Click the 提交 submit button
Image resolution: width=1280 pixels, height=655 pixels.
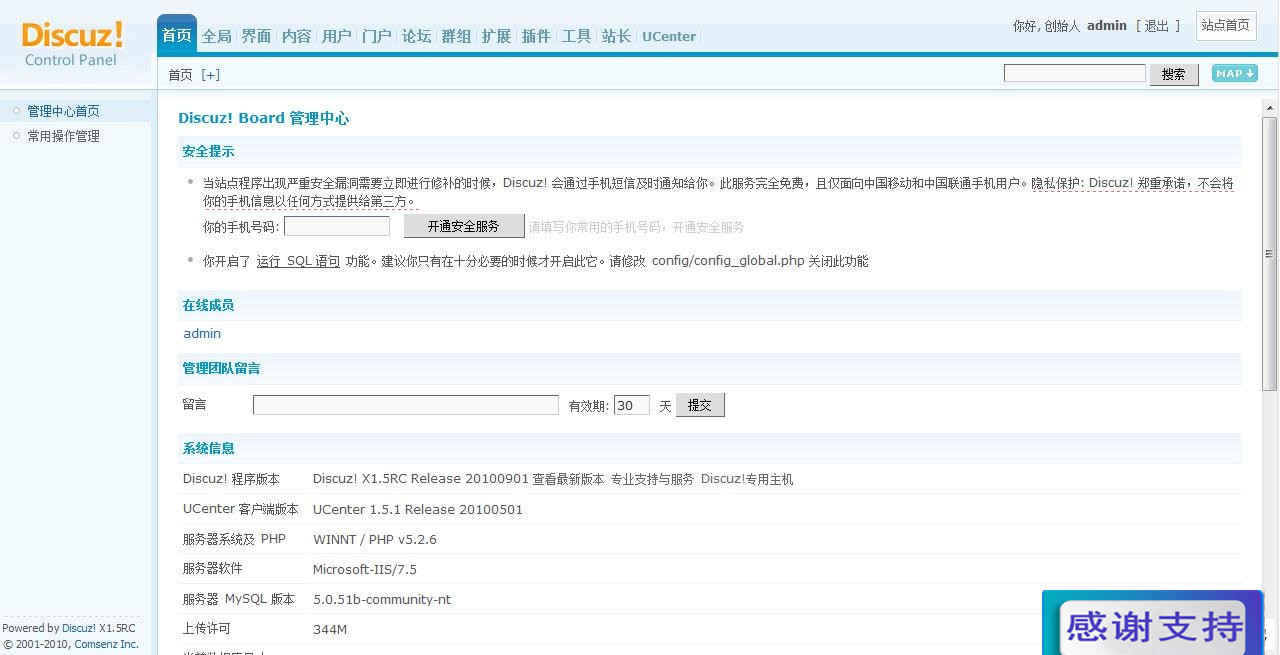[700, 405]
